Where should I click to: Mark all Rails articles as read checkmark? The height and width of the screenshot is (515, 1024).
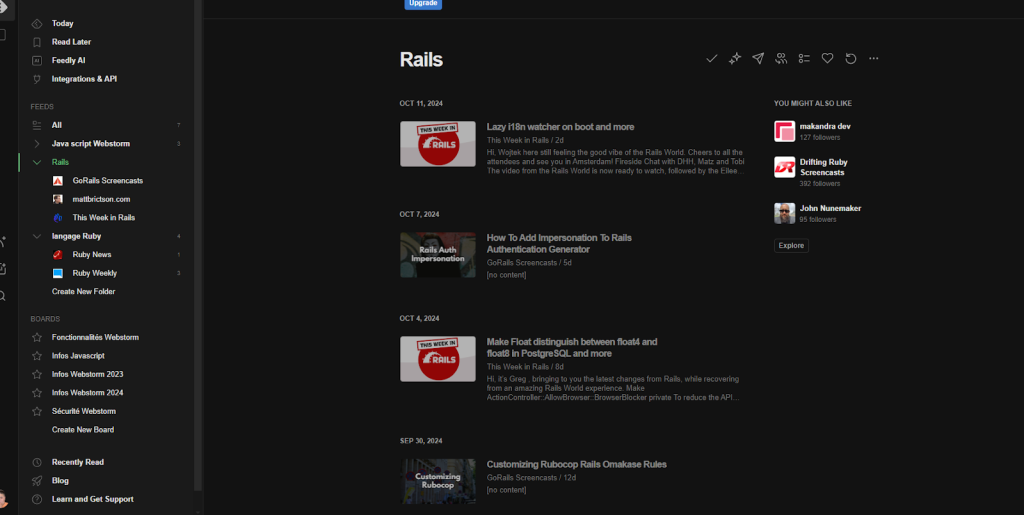[712, 59]
